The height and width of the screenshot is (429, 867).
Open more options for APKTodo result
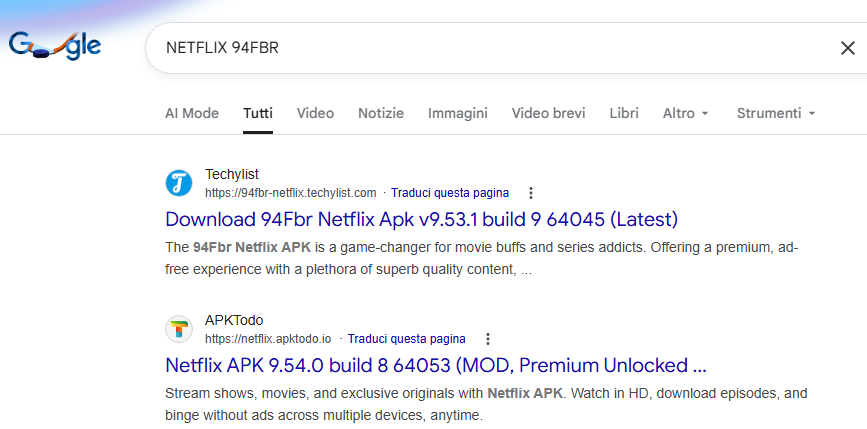tap(487, 338)
